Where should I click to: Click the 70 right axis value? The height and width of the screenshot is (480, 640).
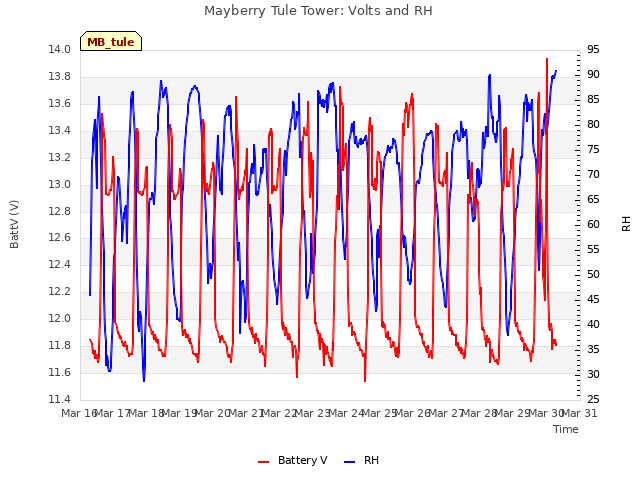click(593, 174)
